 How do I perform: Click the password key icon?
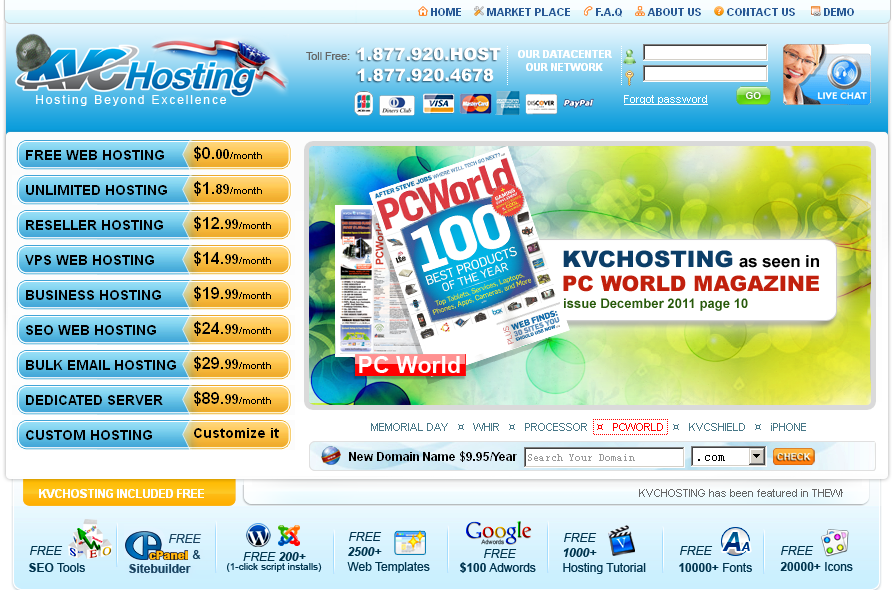(630, 77)
